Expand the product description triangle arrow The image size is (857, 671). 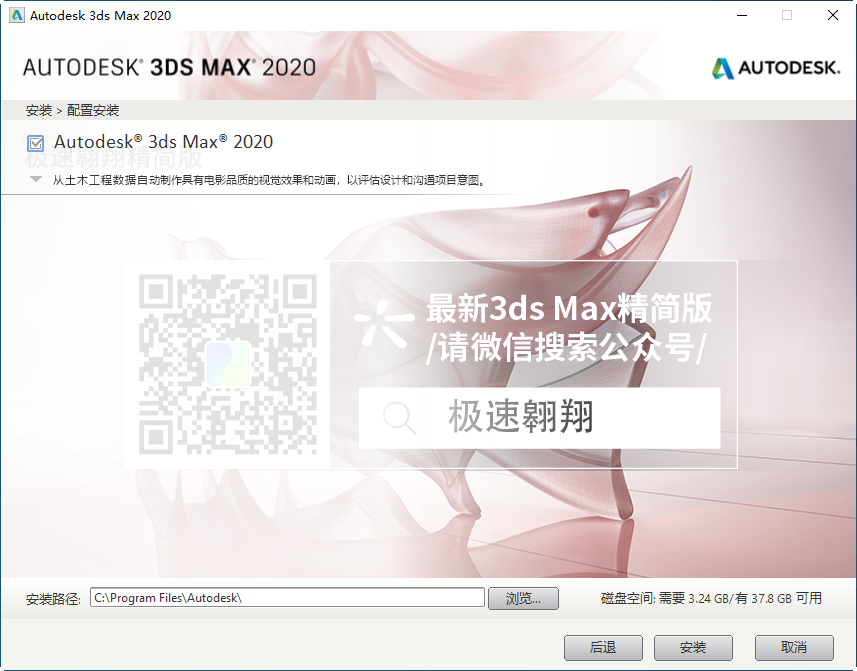[x=36, y=179]
